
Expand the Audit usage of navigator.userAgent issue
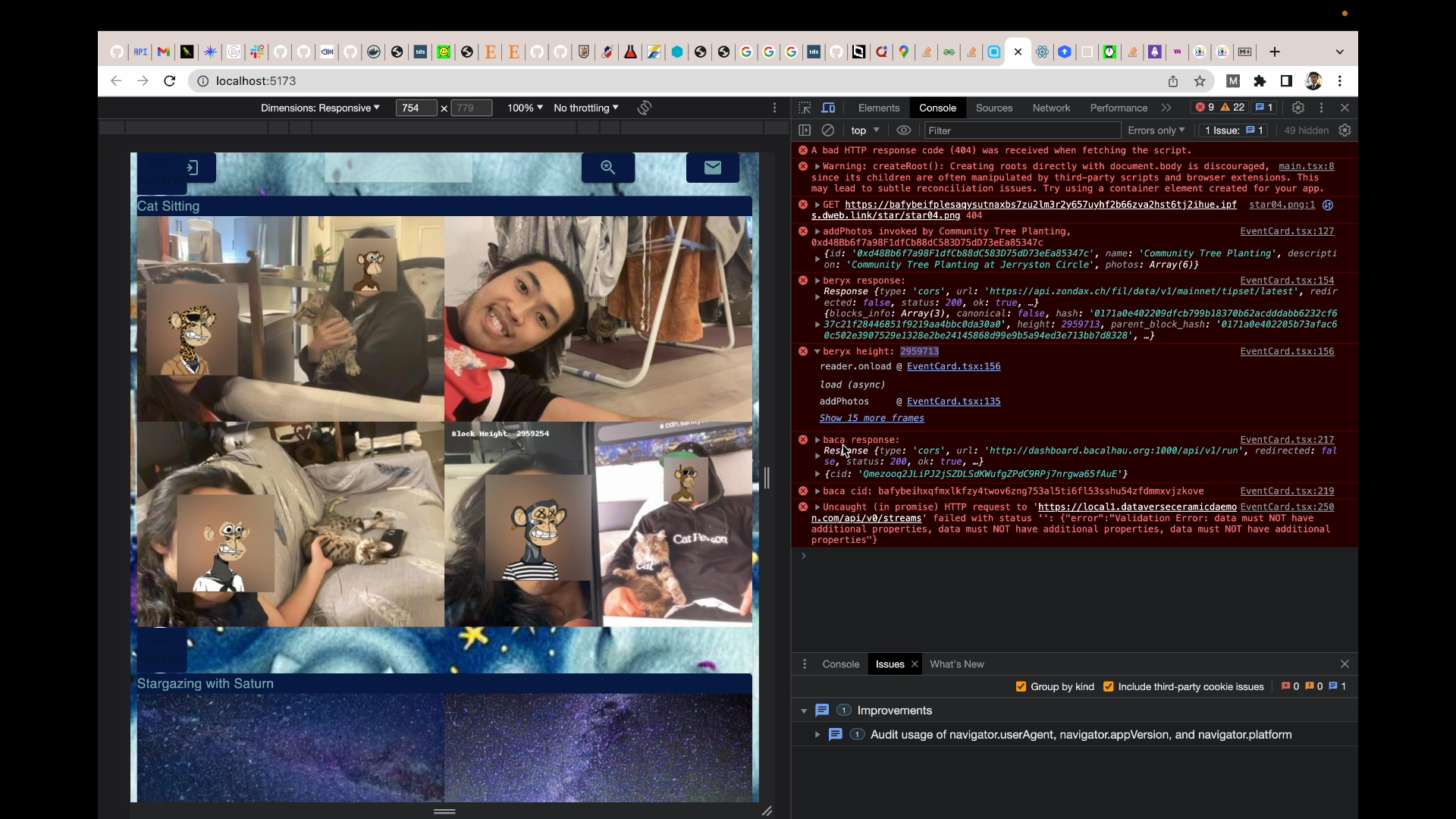pyautogui.click(x=817, y=735)
